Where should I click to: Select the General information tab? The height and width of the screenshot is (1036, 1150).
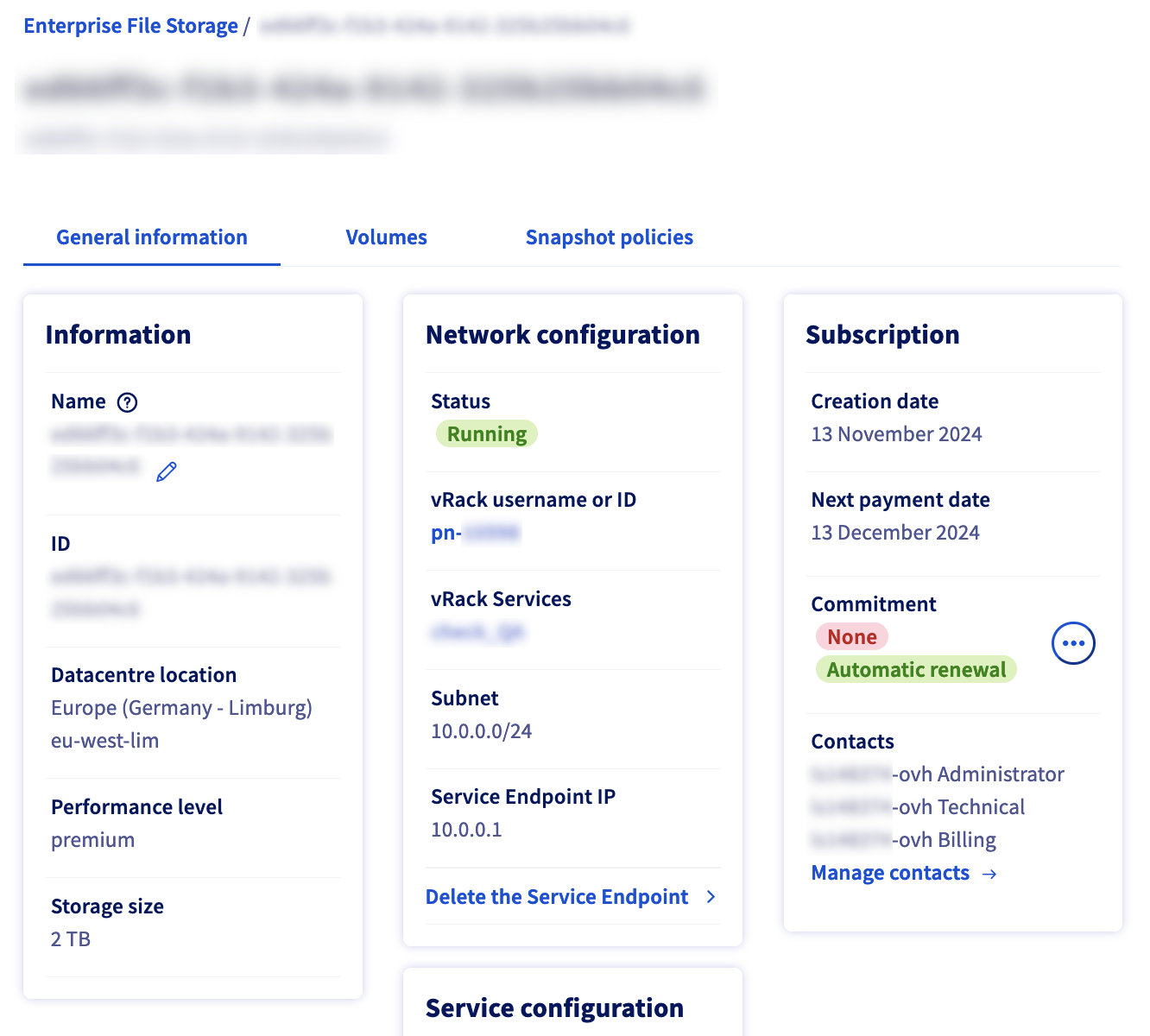point(151,237)
